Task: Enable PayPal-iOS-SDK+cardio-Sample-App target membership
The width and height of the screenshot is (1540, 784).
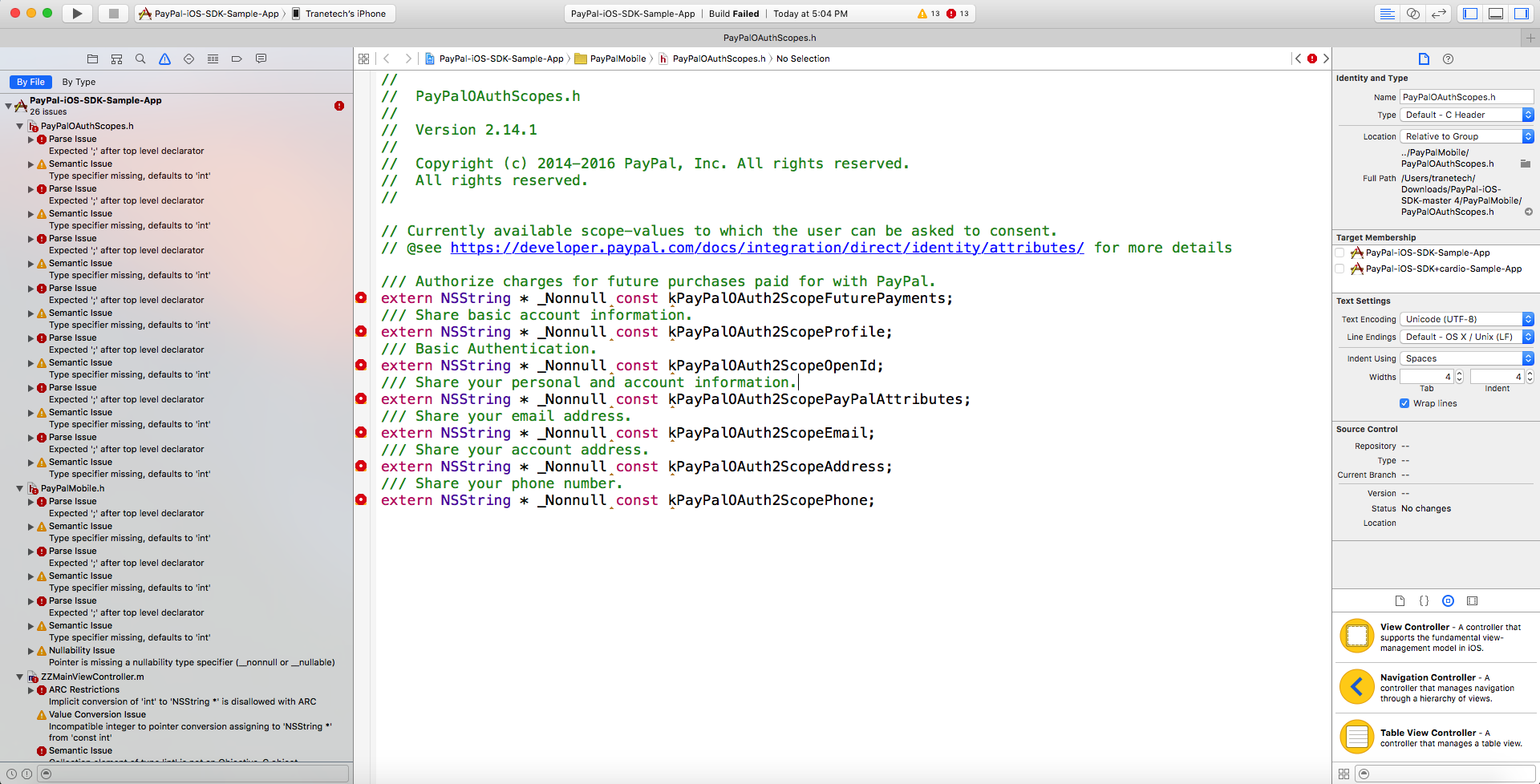Action: (1339, 269)
